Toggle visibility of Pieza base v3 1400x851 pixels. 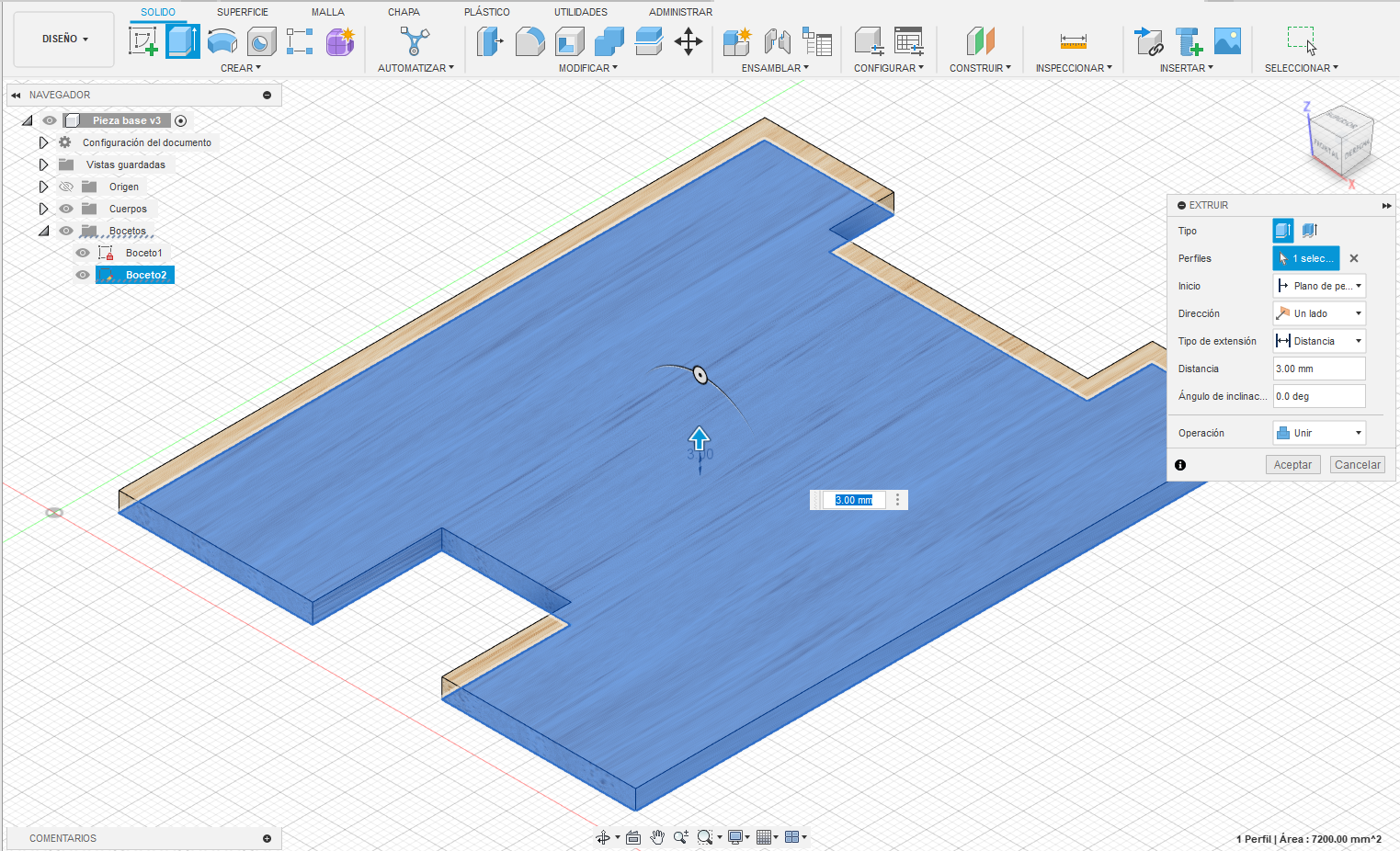coord(50,120)
